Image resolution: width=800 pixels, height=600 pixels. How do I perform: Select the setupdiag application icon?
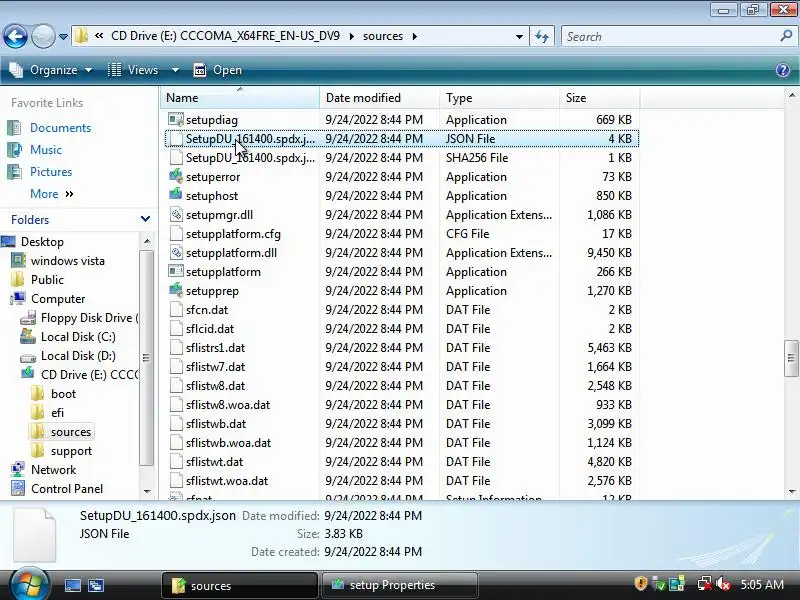tap(176, 119)
